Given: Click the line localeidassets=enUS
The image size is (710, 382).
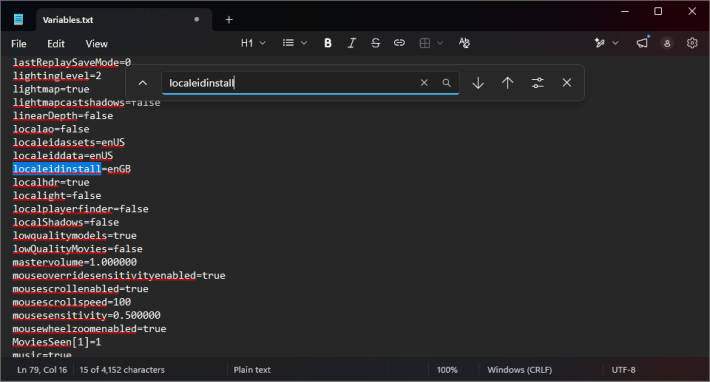Looking at the screenshot, I should pyautogui.click(x=69, y=143).
